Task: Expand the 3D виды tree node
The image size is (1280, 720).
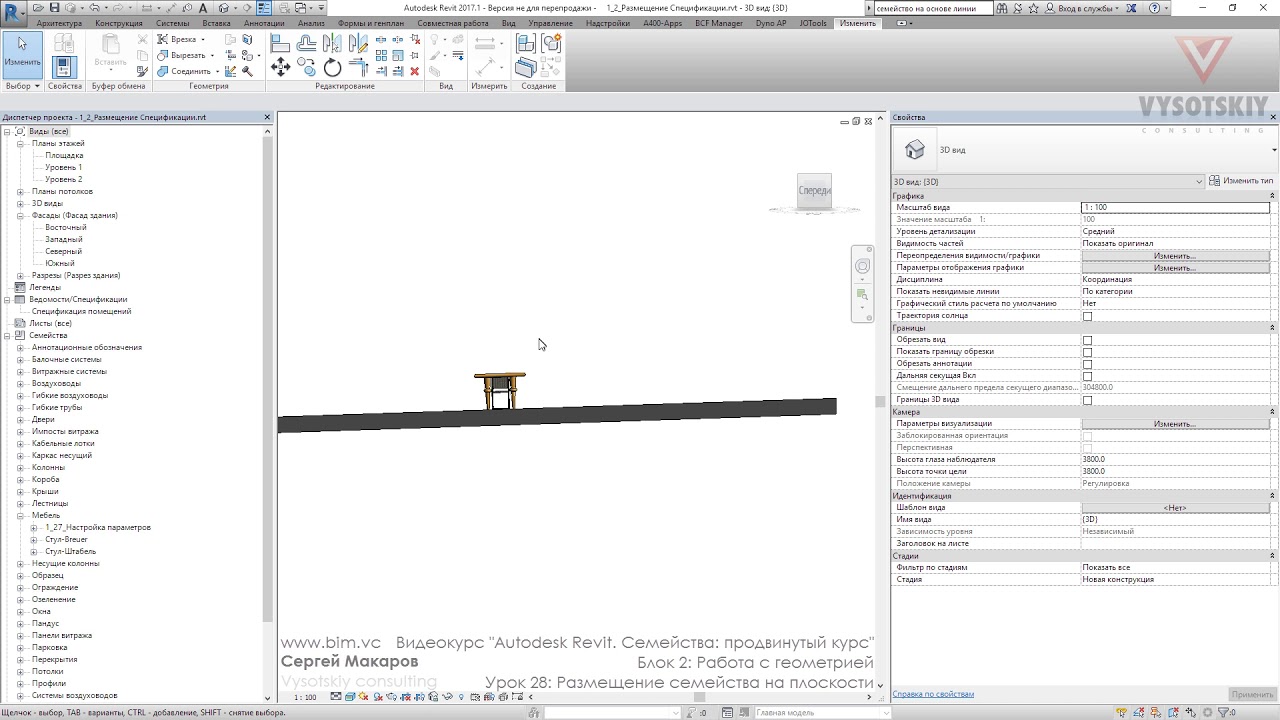Action: click(20, 203)
